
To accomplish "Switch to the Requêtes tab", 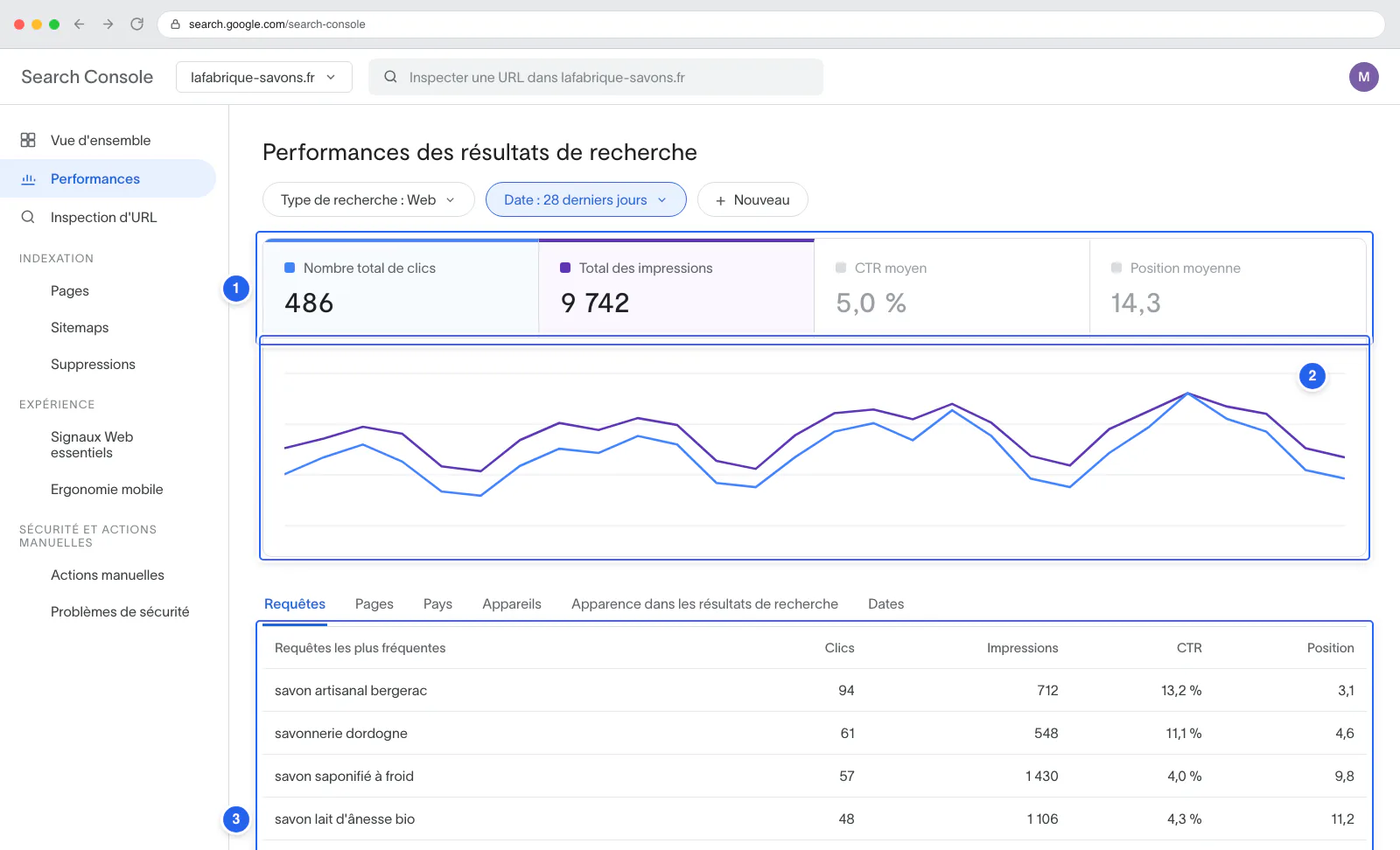I will (x=295, y=604).
